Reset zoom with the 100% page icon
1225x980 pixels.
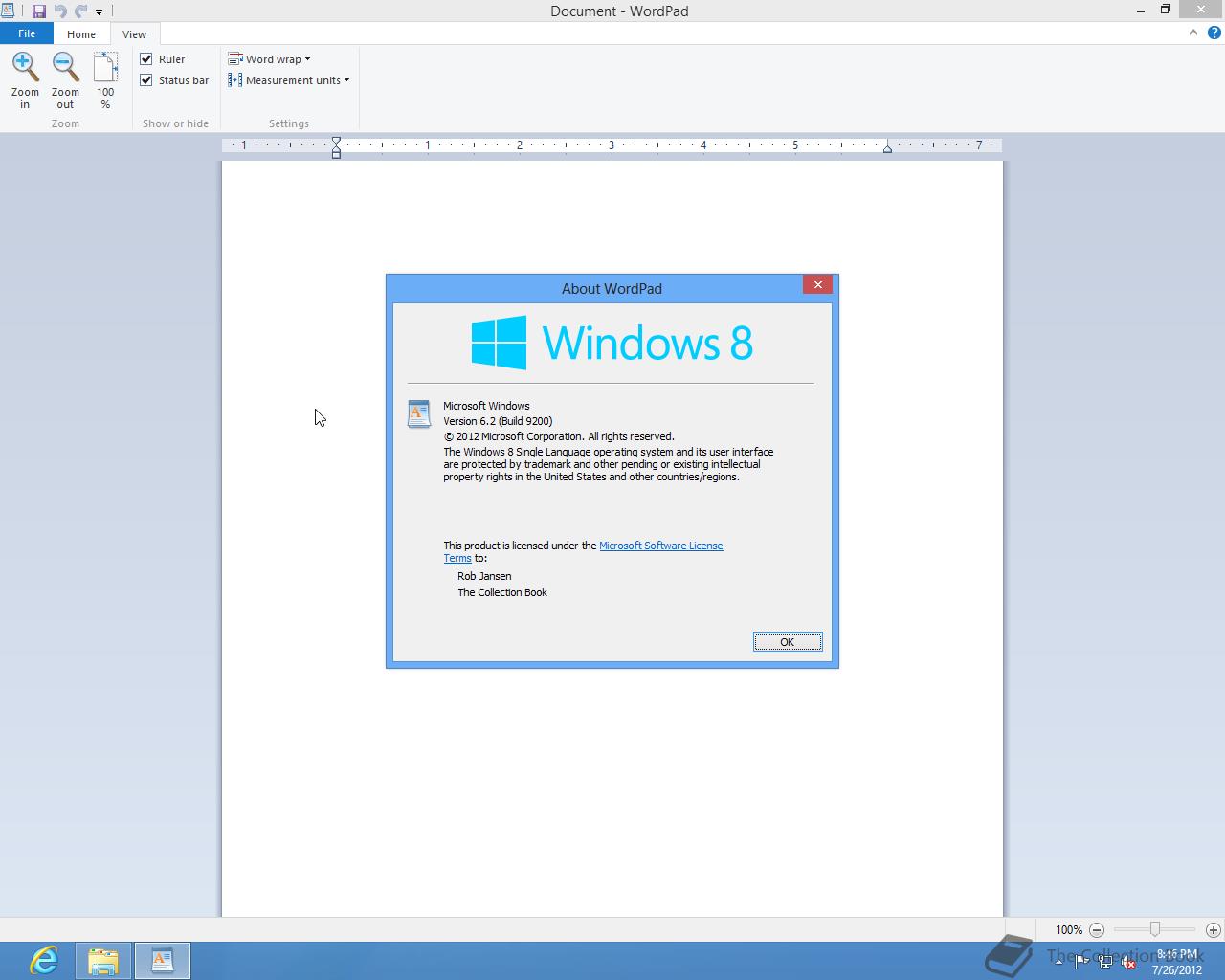tap(105, 67)
